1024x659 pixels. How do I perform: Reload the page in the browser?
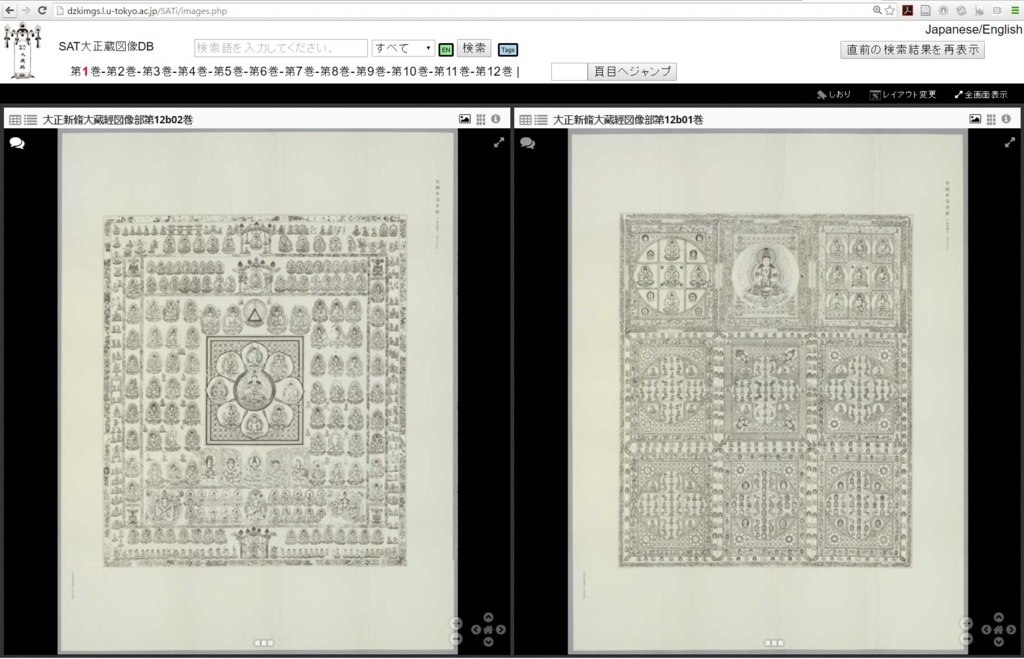pos(42,10)
